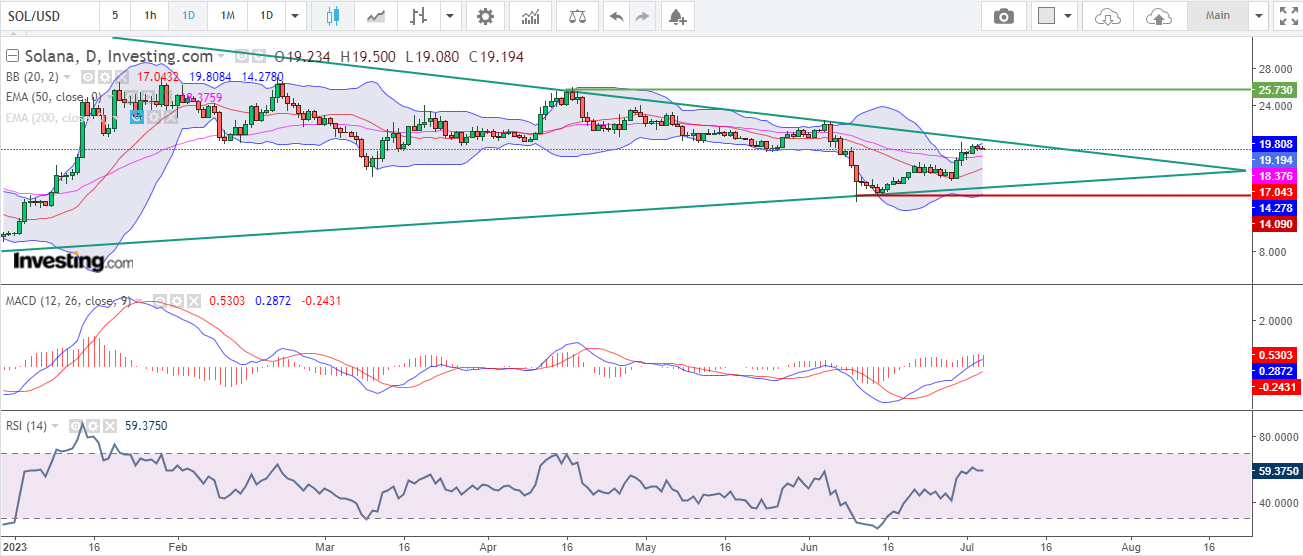Screen dimensions: 1303x556
Task: Select the candlestick chart style
Action: [x=334, y=15]
